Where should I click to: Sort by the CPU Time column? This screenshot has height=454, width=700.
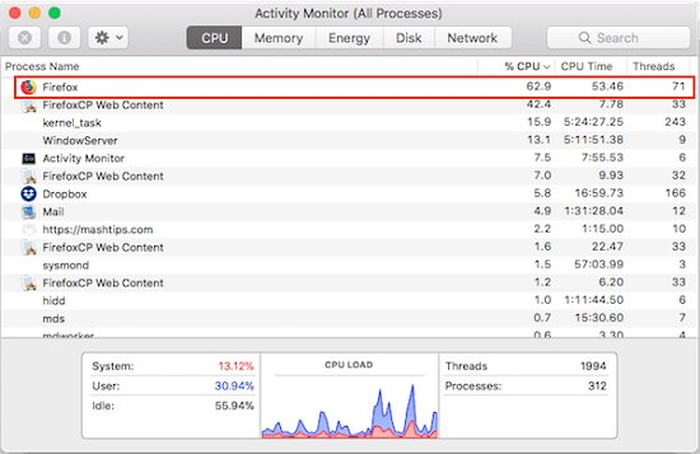click(588, 65)
